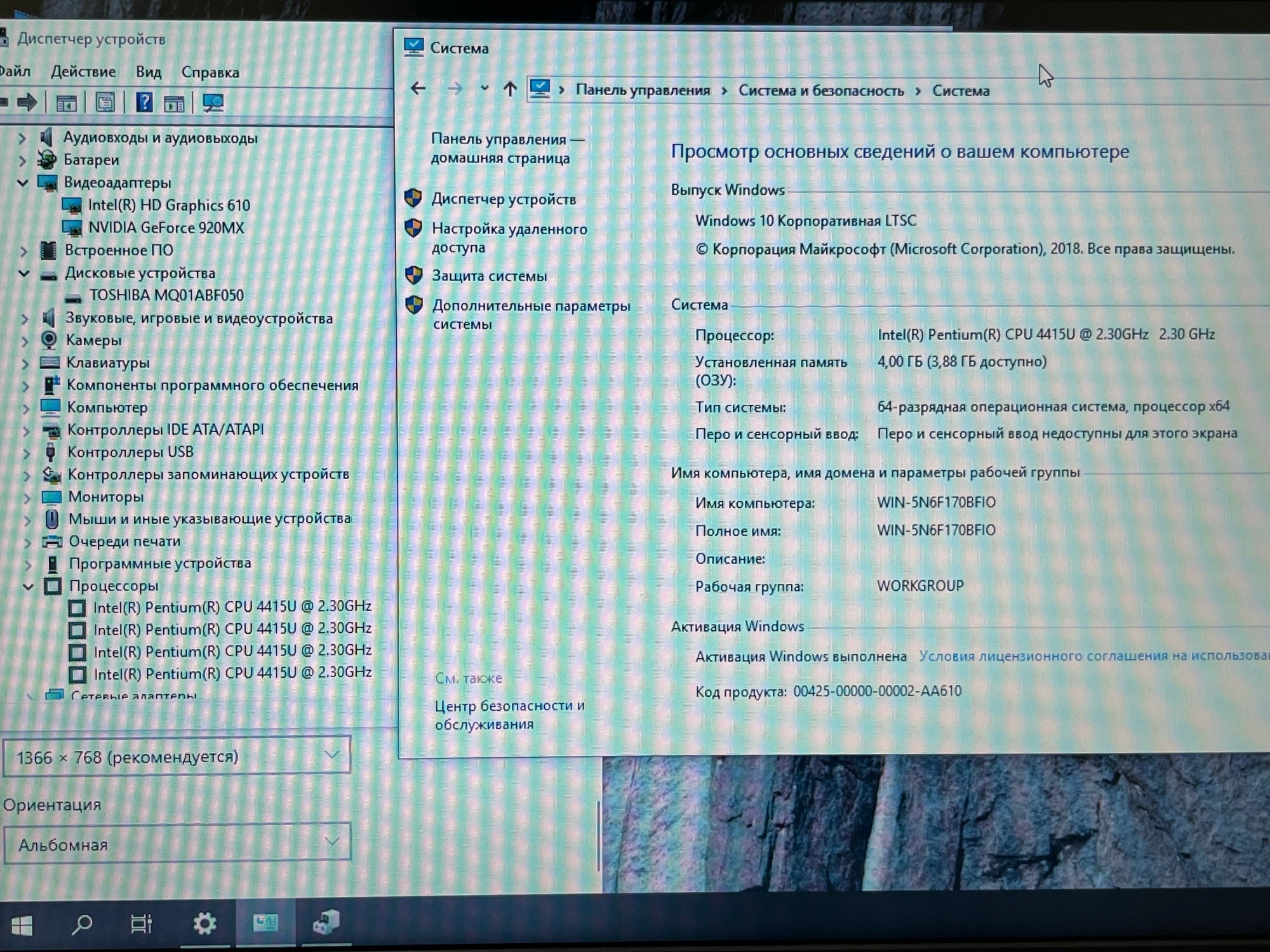Click the shield icon beside Диспетчер устройств link

click(413, 199)
